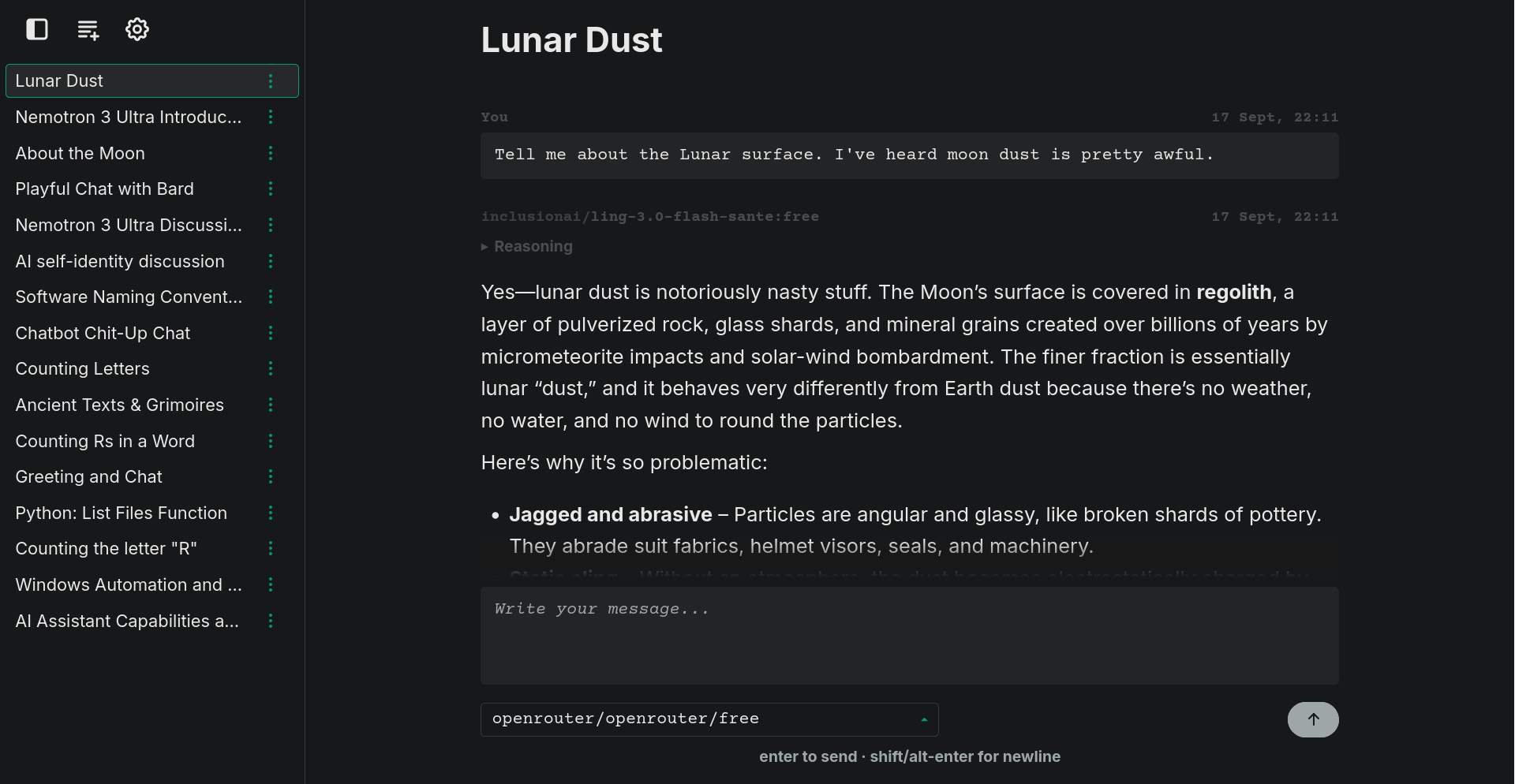Open options dots for Greeting and Chat
The image size is (1515, 784).
point(271,477)
